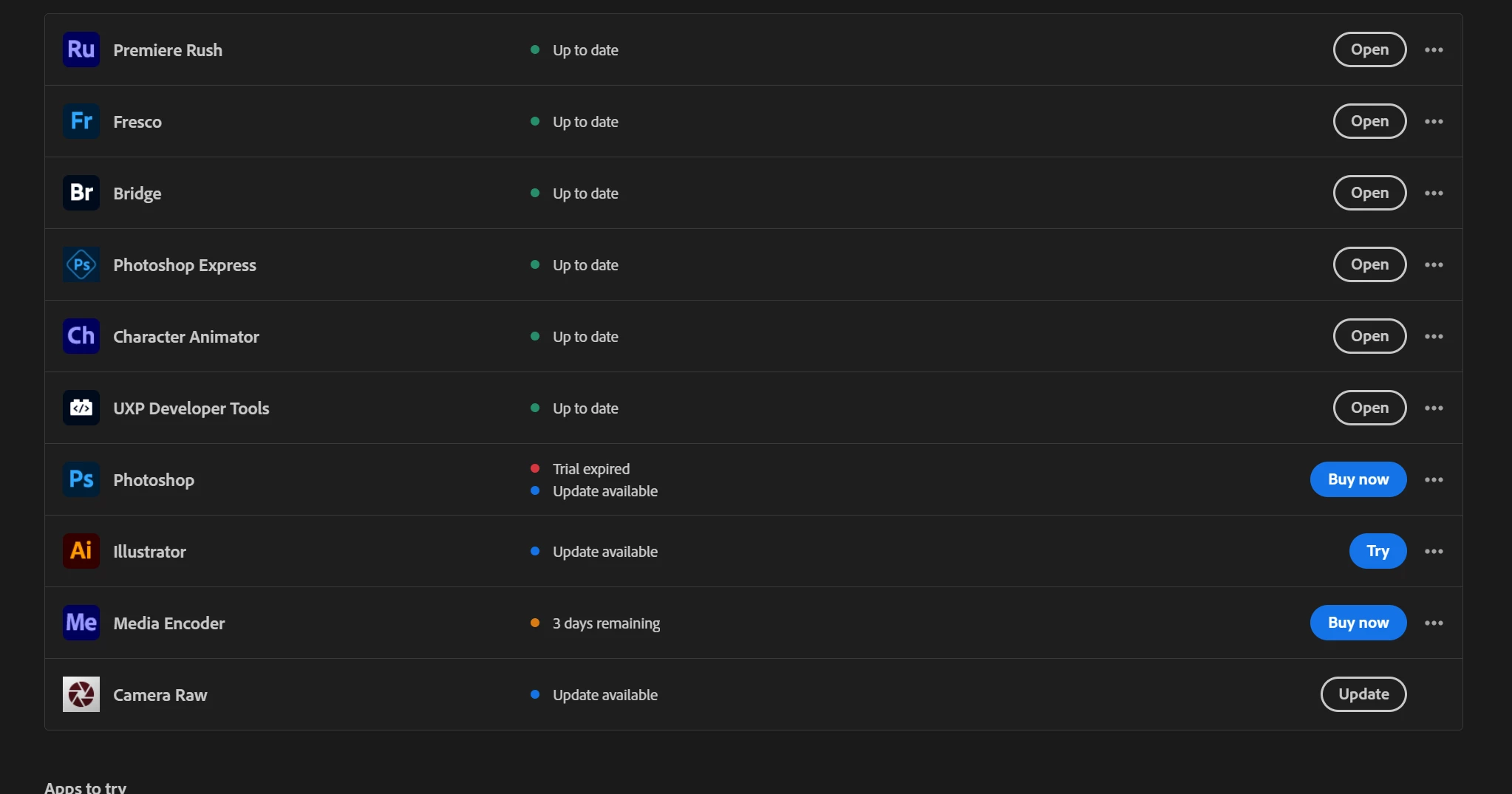Viewport: 1512px width, 794px height.
Task: Show the three-dot menu for Illustrator
Action: pos(1434,551)
